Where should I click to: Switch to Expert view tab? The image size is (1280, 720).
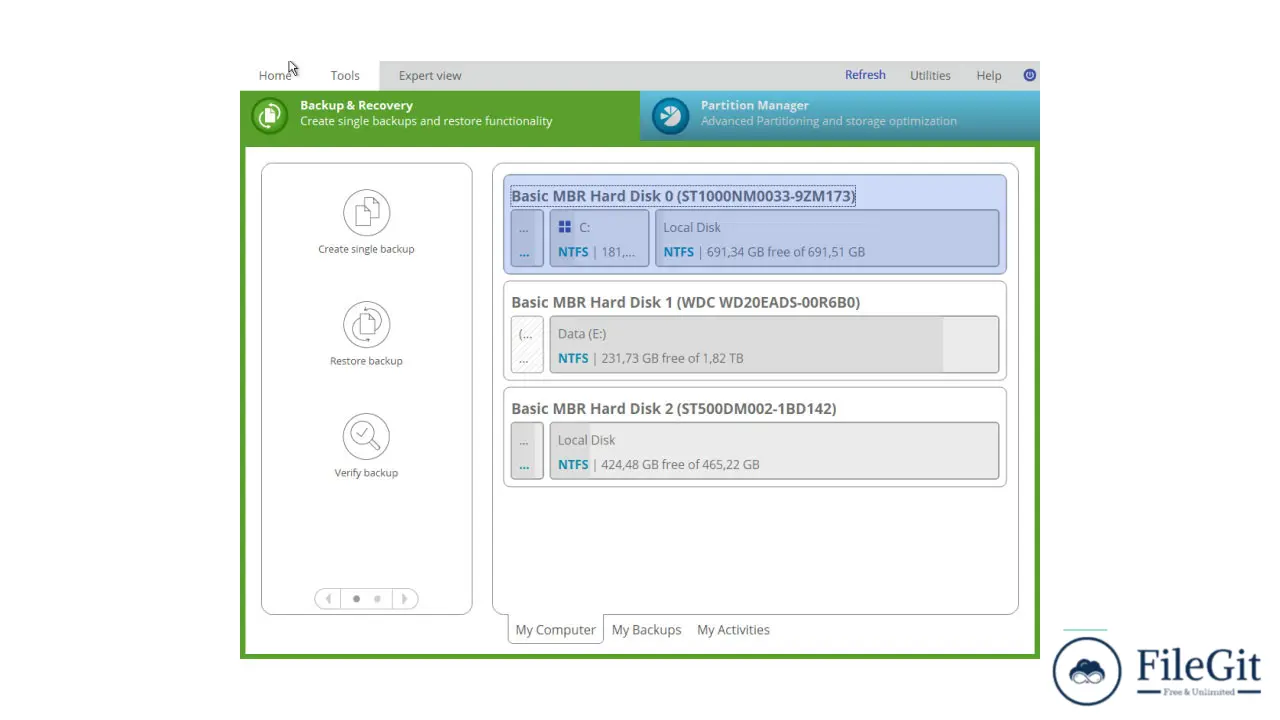(x=430, y=76)
